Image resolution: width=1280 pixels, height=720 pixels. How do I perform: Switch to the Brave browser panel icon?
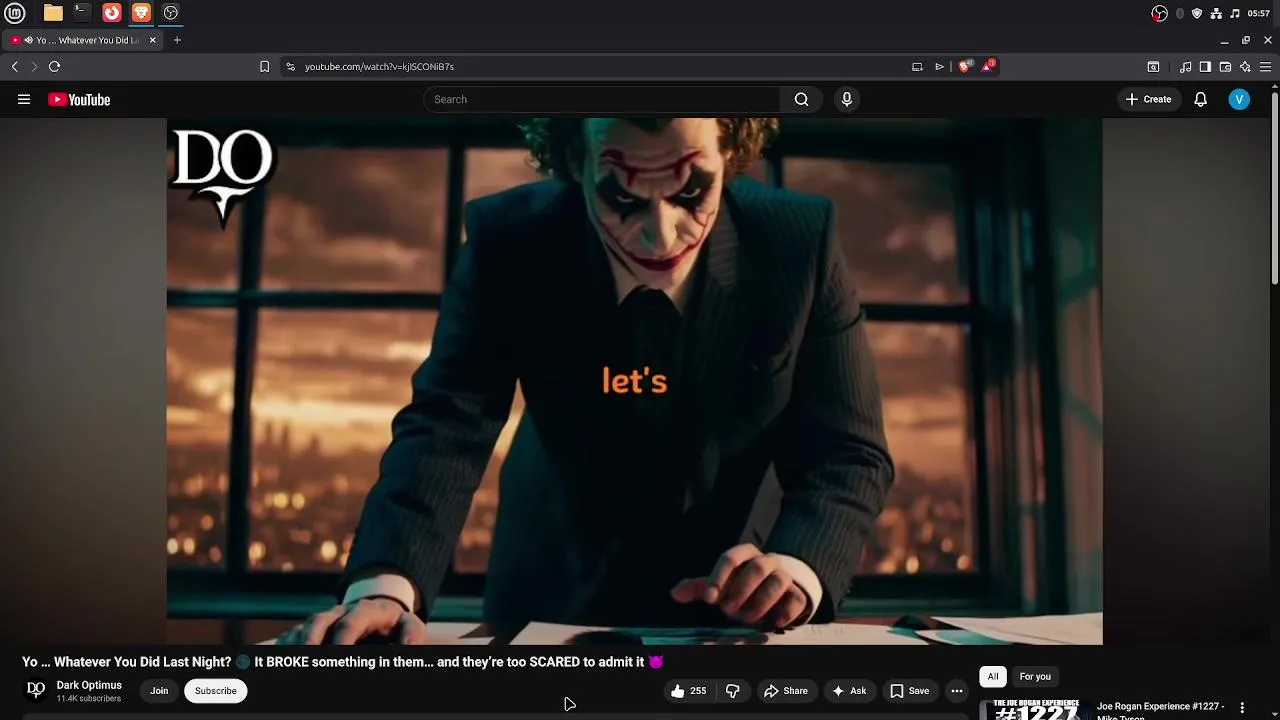[x=141, y=13]
